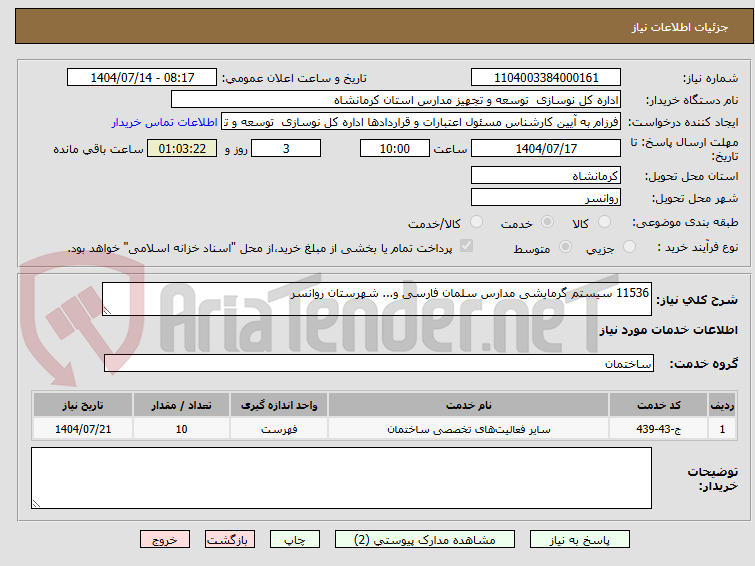The height and width of the screenshot is (566, 755).
Task: Select the جزیی purchase type radio
Action: pos(629,247)
